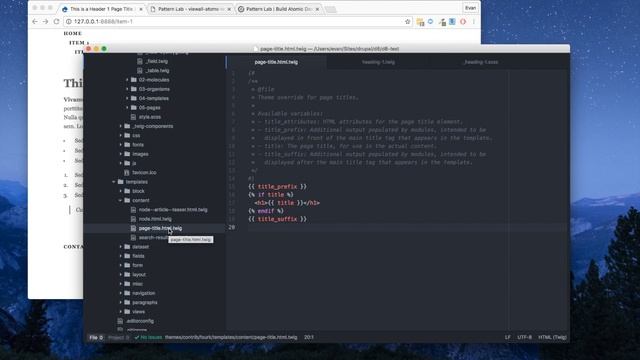Collapse the templates folder
This screenshot has width=640, height=360.
point(136,182)
